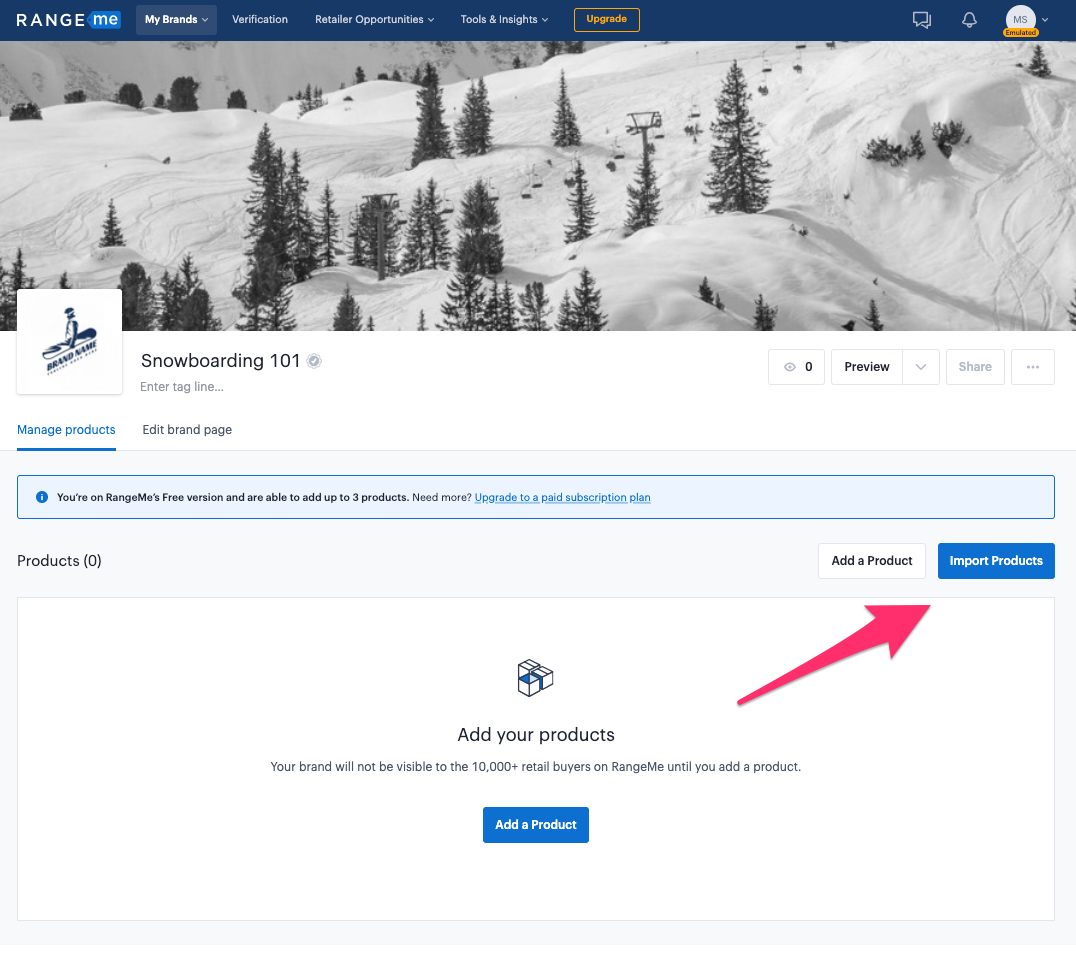Open the notifications bell
The height and width of the screenshot is (957, 1076).
pos(969,20)
